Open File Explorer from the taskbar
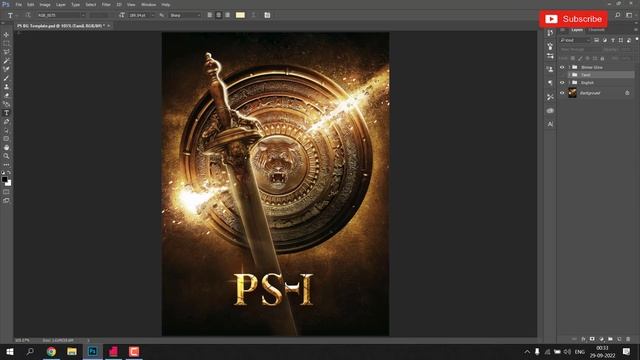Image resolution: width=640 pixels, height=360 pixels. coord(72,351)
